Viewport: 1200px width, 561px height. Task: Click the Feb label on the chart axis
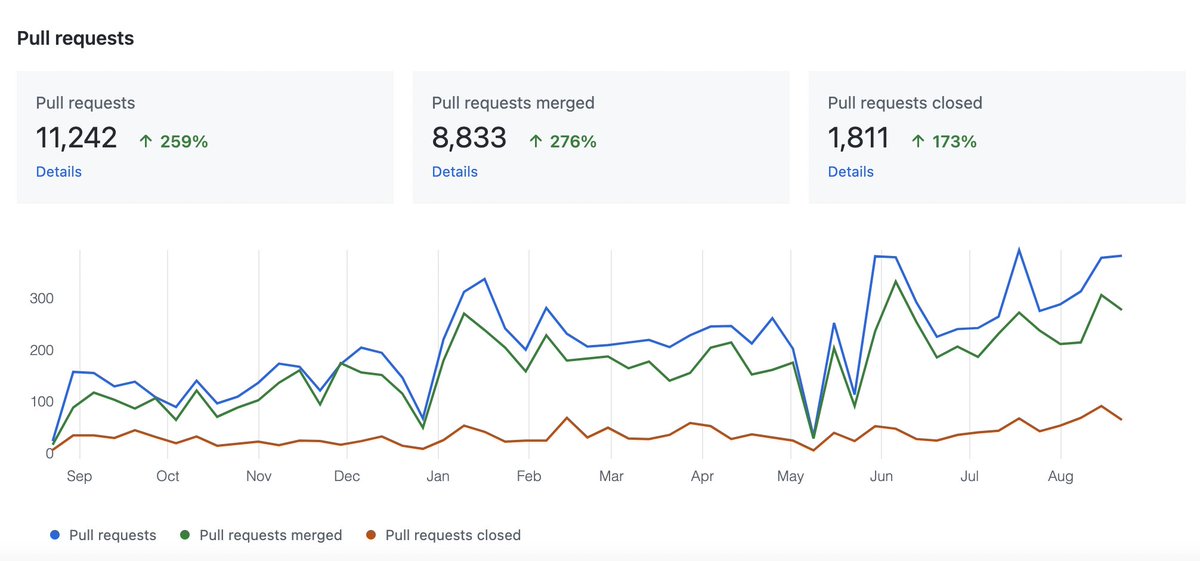point(529,476)
